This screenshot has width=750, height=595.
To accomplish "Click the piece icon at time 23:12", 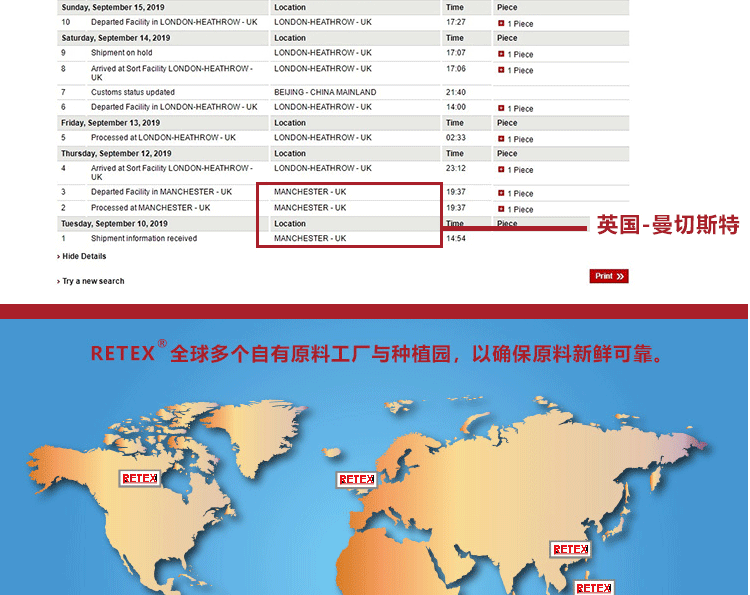I will (x=501, y=169).
